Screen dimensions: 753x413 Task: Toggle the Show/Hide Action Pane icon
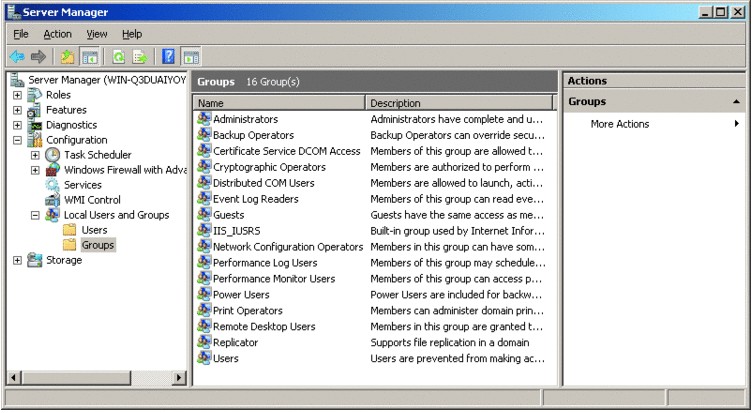point(191,57)
